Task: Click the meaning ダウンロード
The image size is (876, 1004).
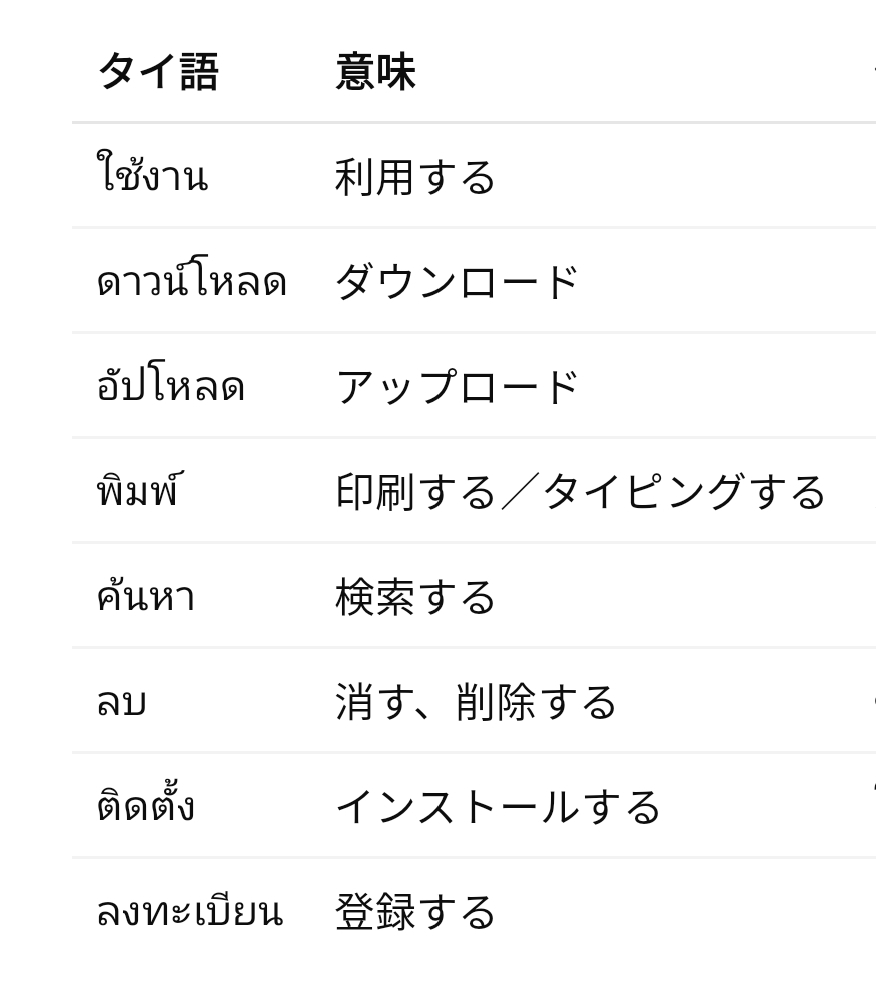Action: (x=457, y=282)
